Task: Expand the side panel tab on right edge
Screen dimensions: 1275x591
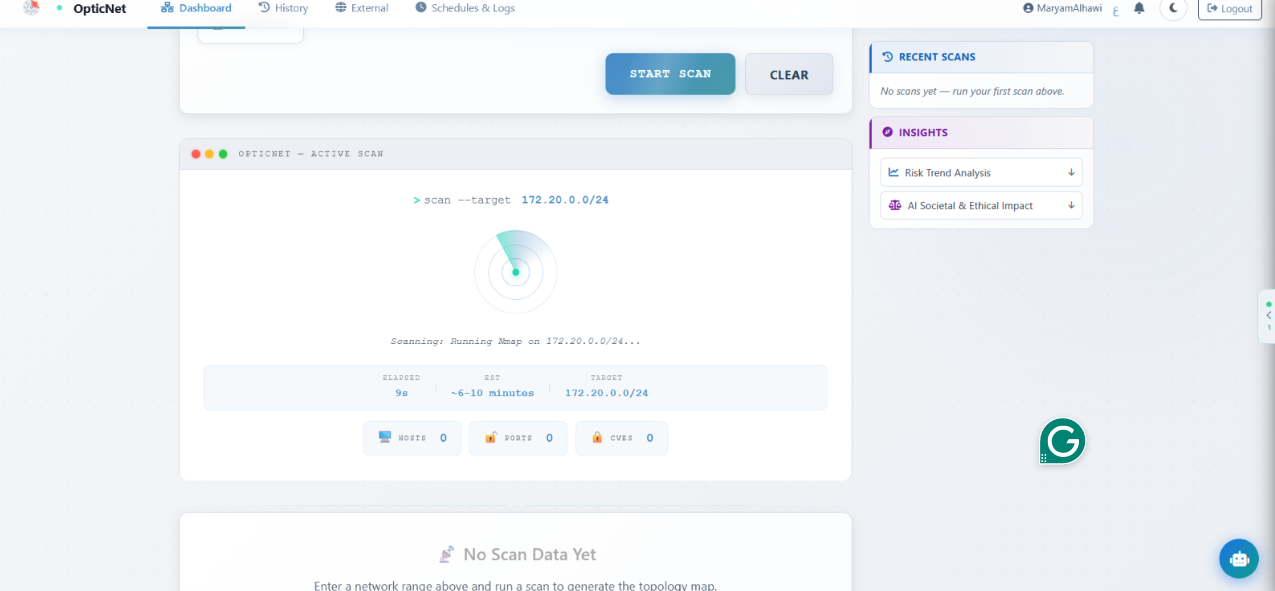Action: click(x=1268, y=316)
